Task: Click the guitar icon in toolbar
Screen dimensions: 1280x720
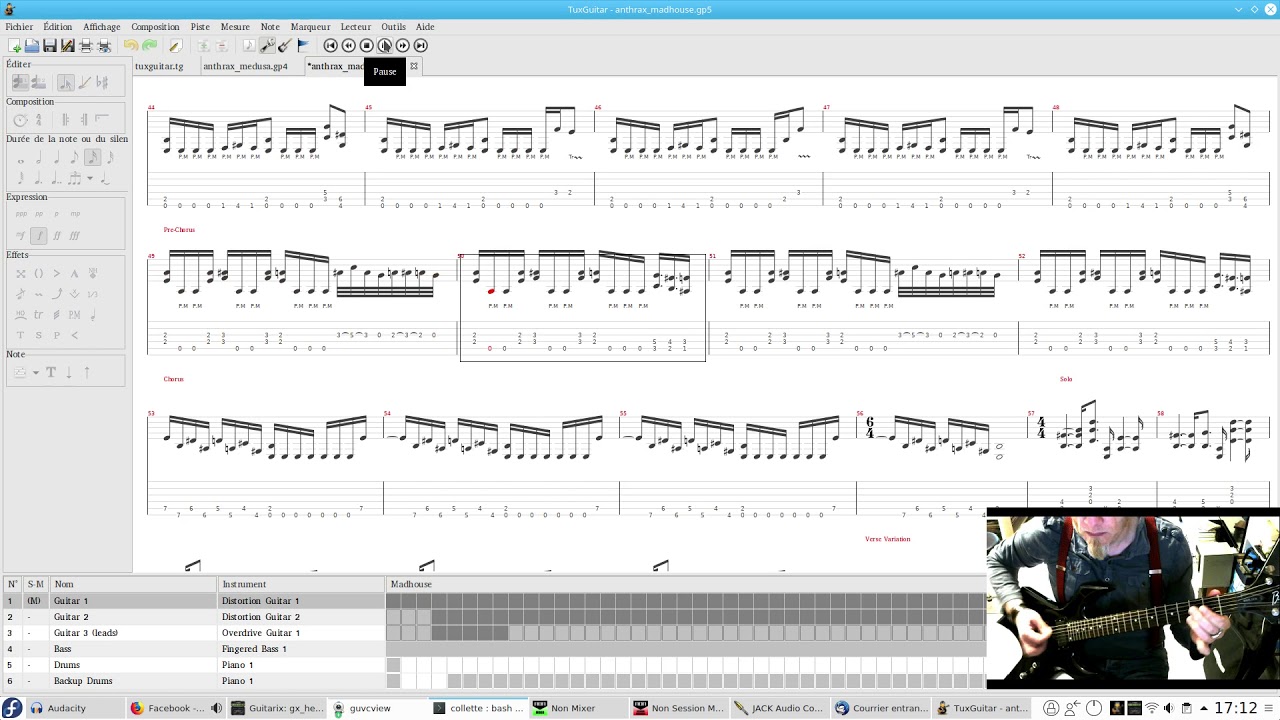Action: click(x=285, y=45)
